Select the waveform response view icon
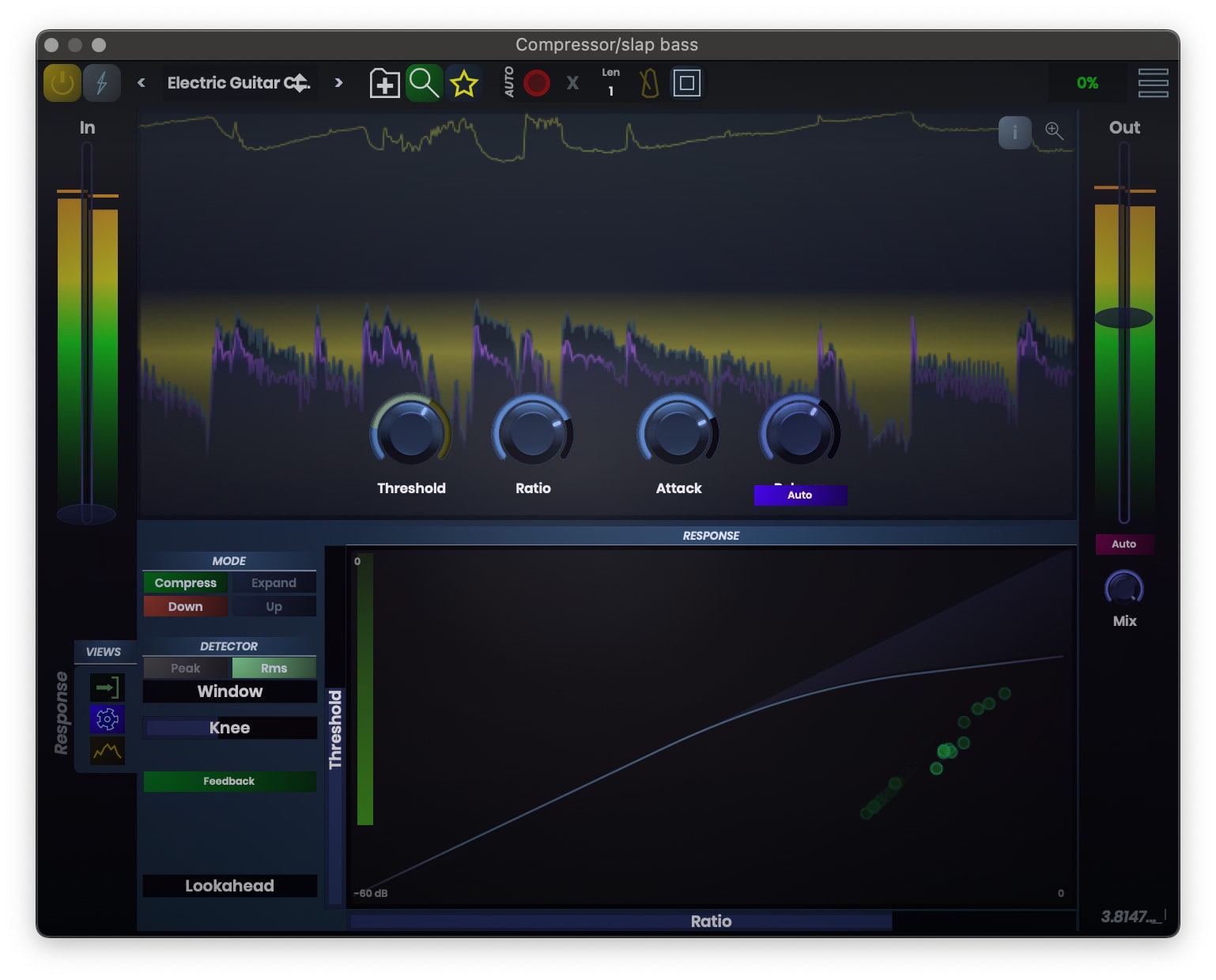This screenshot has width=1216, height=980. pos(107,752)
